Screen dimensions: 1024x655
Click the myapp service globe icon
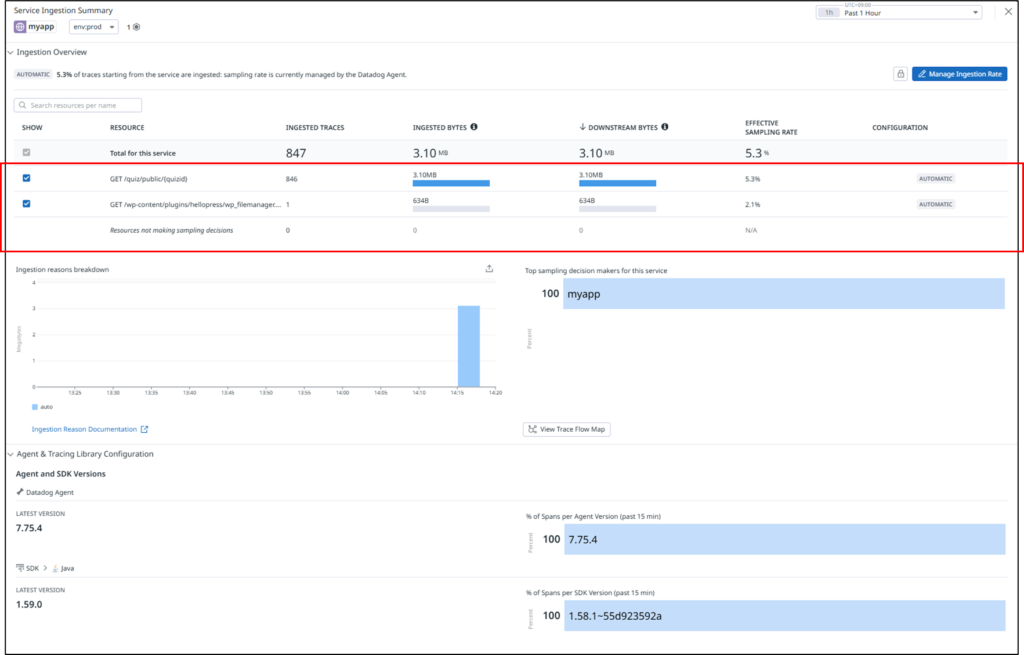pos(20,27)
